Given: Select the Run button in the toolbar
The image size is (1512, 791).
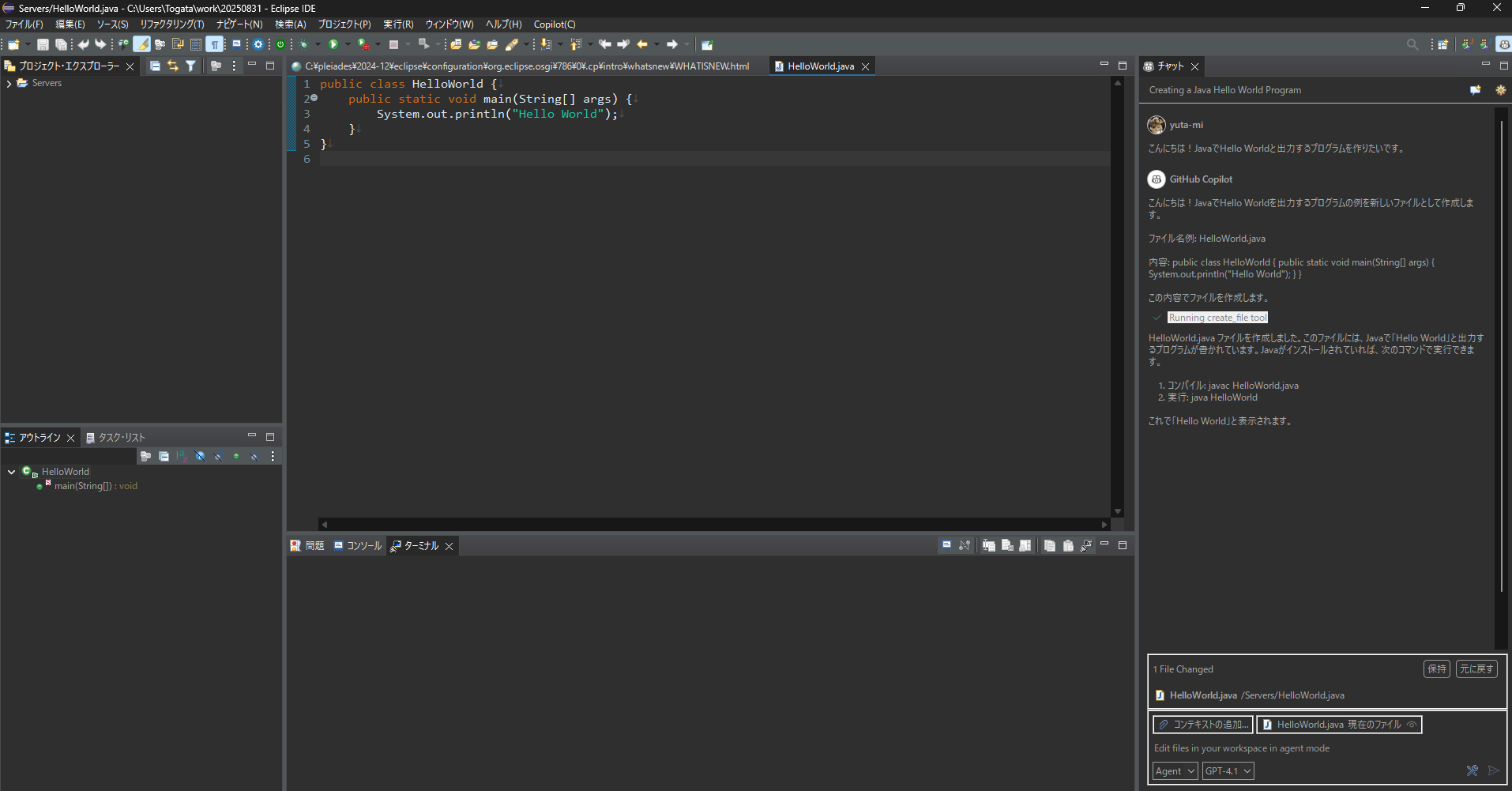Looking at the screenshot, I should point(333,44).
